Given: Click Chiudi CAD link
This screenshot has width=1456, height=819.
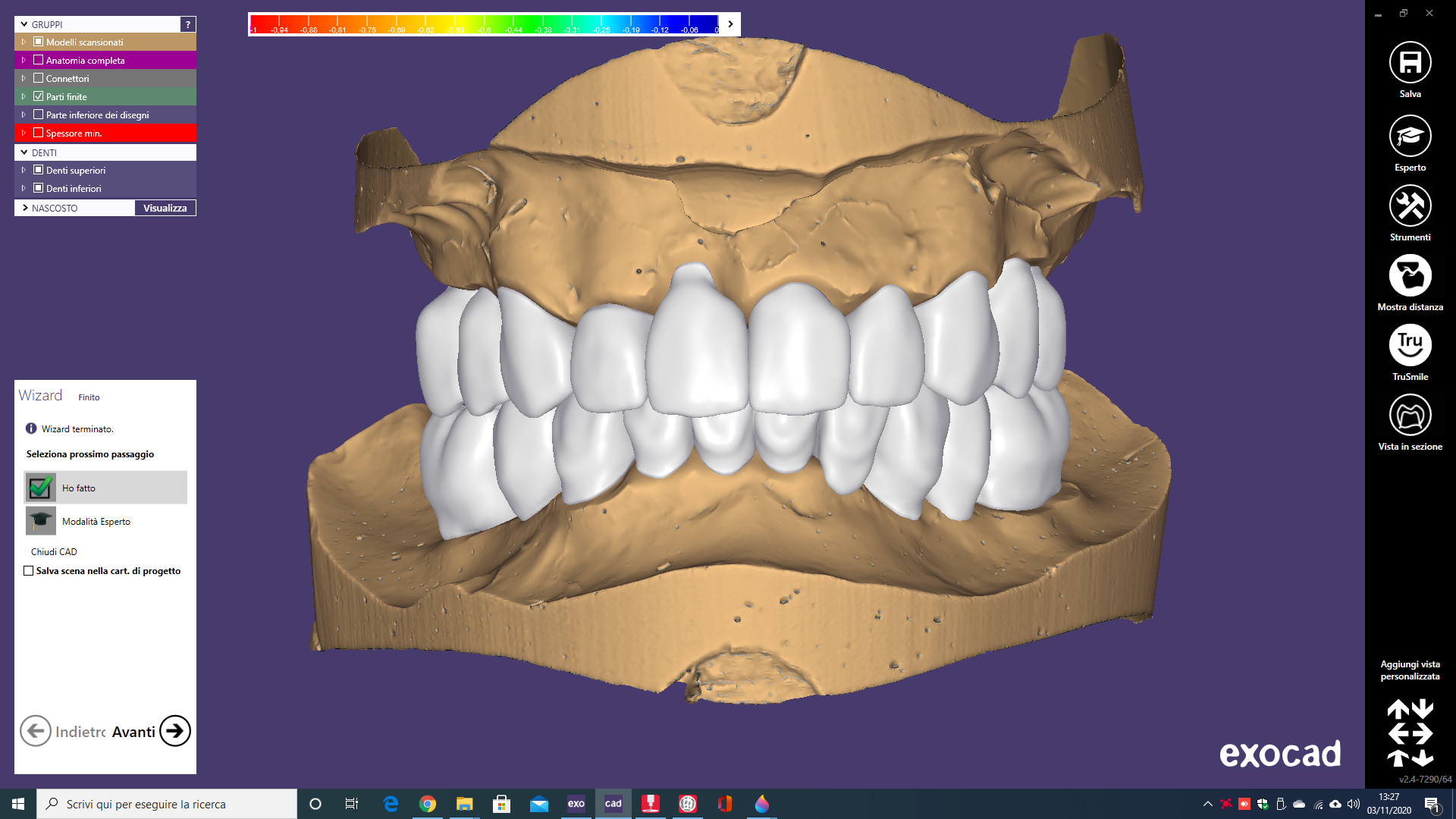Looking at the screenshot, I should pos(54,551).
